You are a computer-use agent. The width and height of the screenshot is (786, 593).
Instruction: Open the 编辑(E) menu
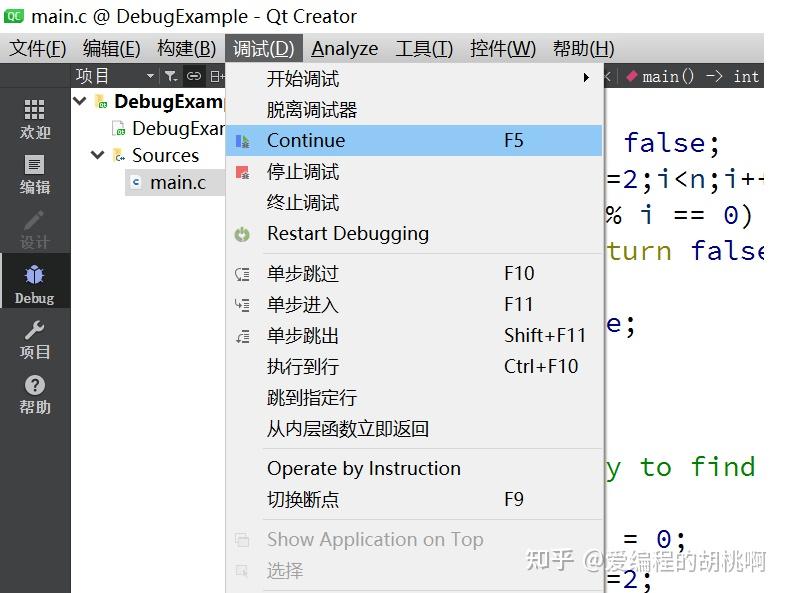click(111, 49)
